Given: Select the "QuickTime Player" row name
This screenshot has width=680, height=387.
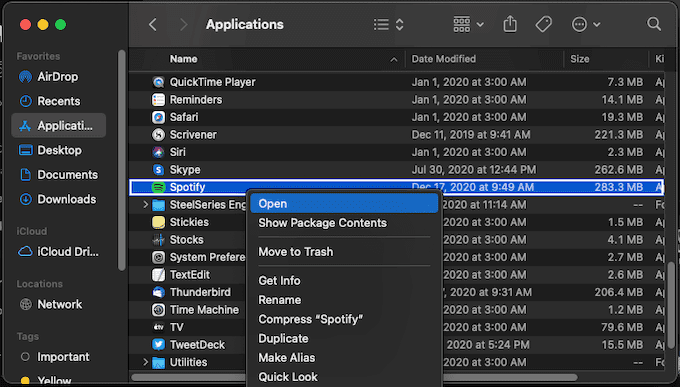Looking at the screenshot, I should click(x=212, y=82).
